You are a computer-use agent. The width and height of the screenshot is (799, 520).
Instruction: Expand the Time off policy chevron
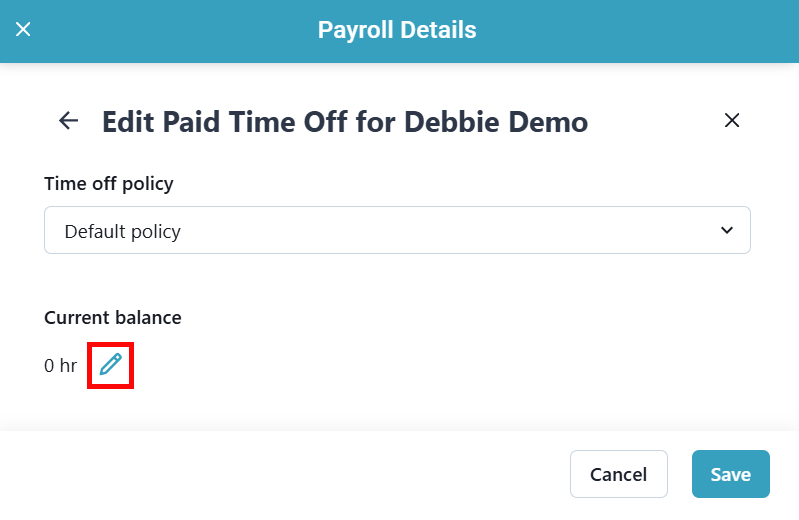pos(727,231)
